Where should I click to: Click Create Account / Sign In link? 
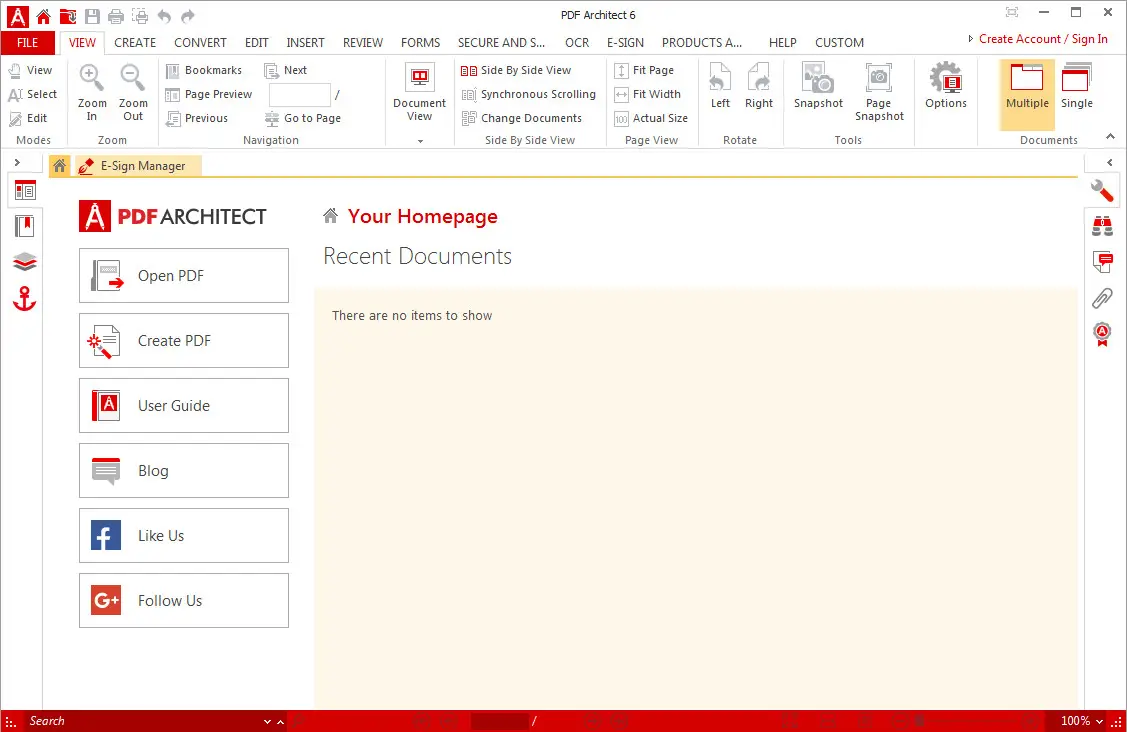click(x=1043, y=39)
